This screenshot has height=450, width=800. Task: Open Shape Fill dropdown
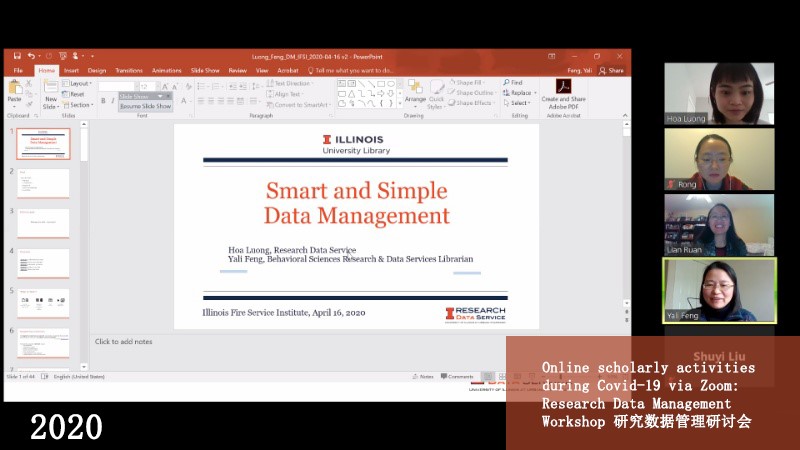(x=466, y=83)
